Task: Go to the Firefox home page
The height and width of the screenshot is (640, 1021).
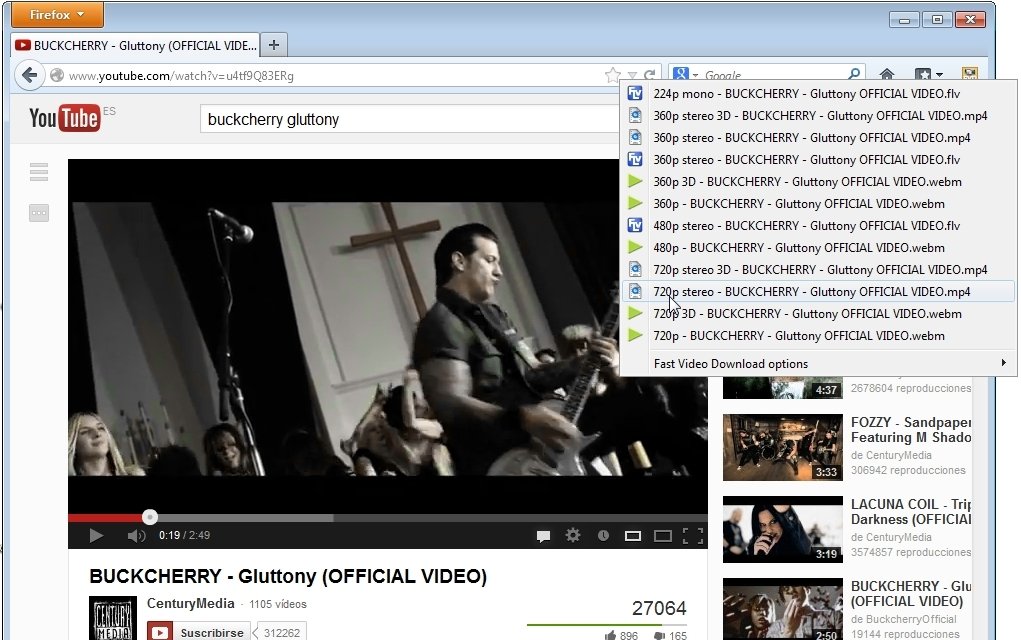Action: (x=887, y=75)
